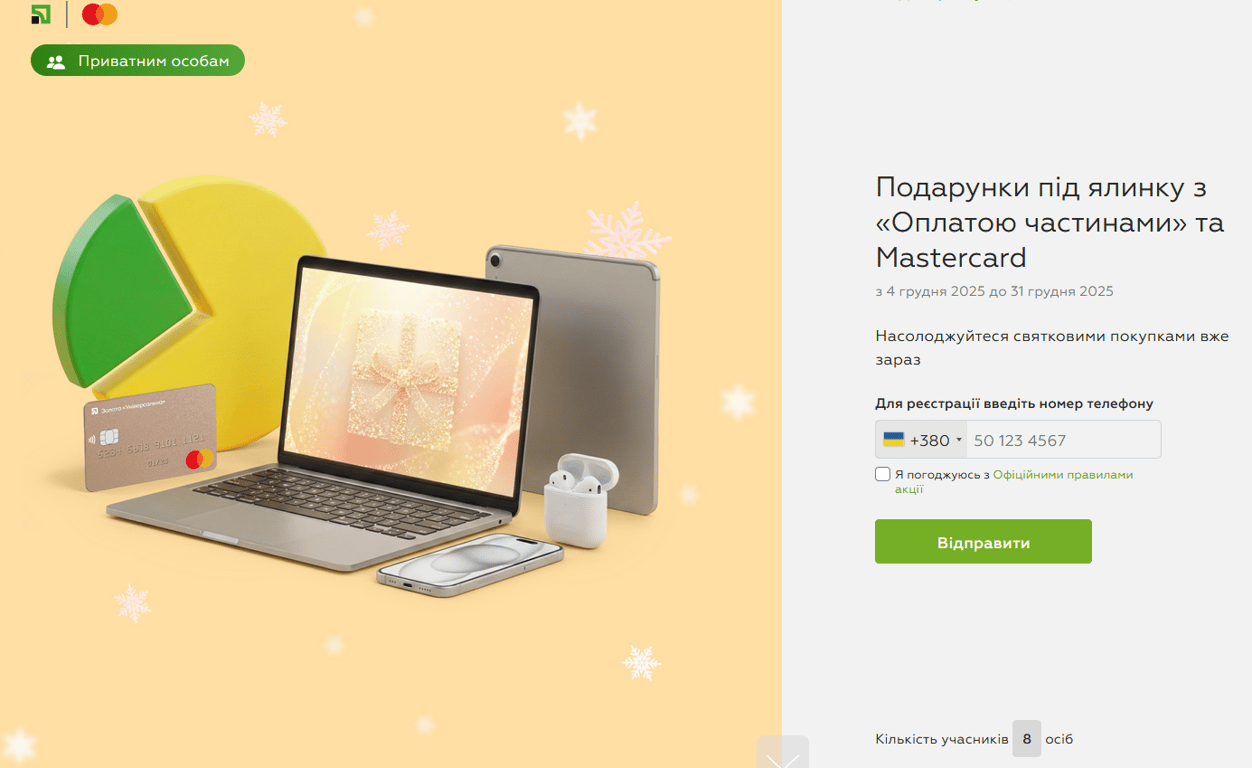The height and width of the screenshot is (768, 1252).
Task: Submit the form with the Відправити button
Action: click(983, 541)
